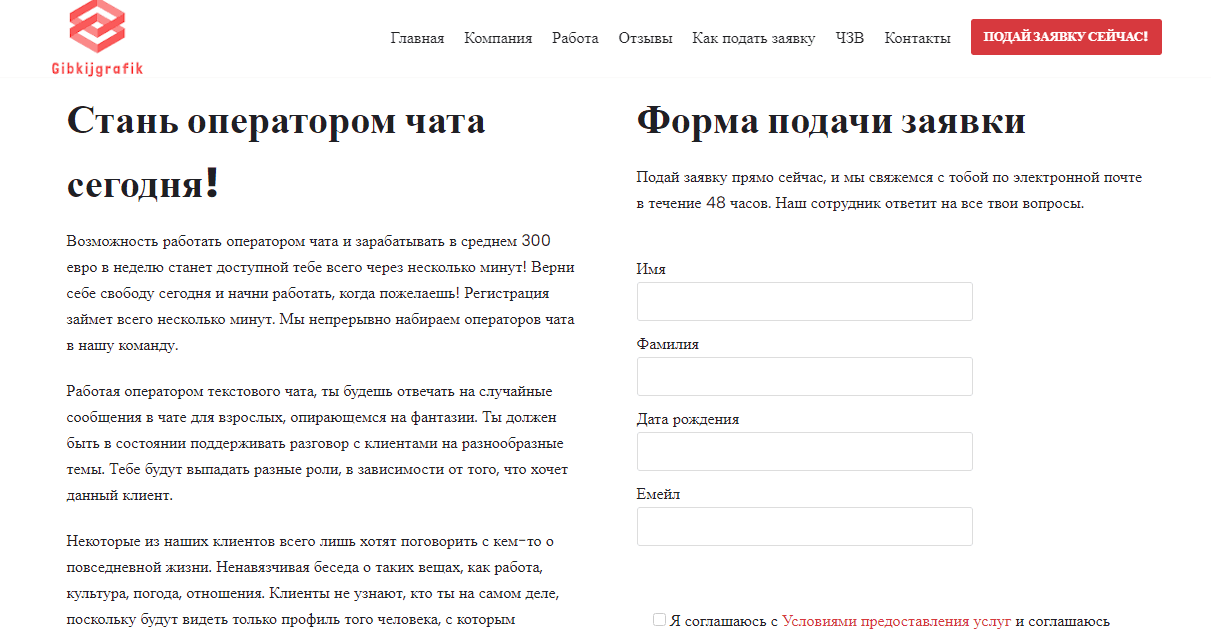
Task: Open the Компания page
Action: (x=497, y=37)
